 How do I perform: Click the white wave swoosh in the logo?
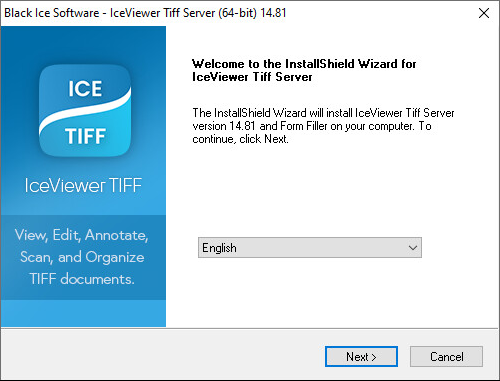point(85,112)
